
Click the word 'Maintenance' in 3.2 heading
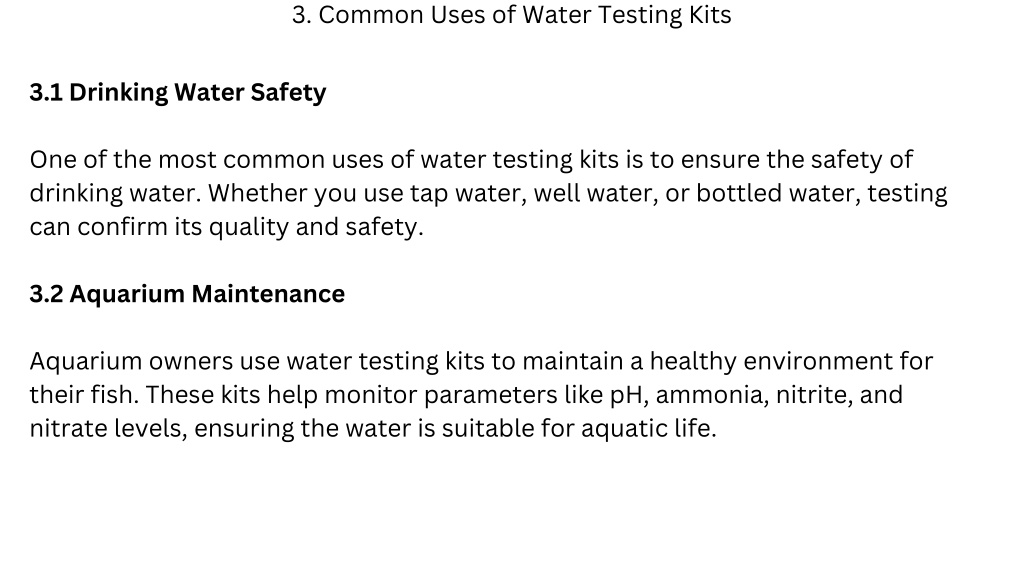coord(268,294)
